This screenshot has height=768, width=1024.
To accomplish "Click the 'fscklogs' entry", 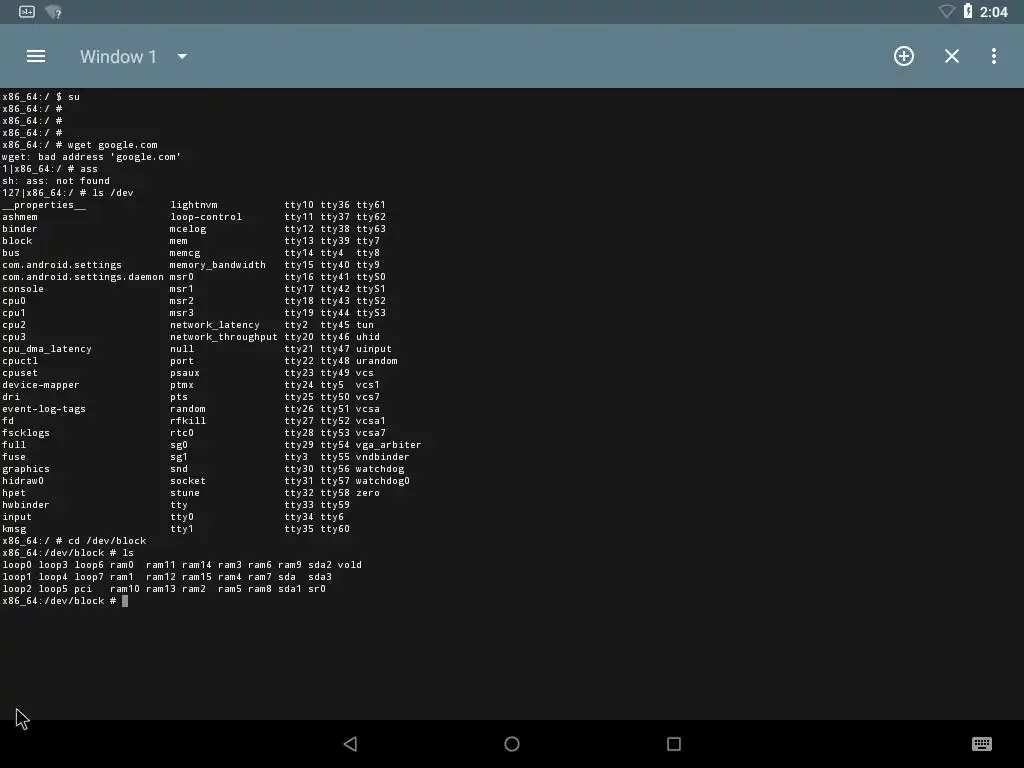I will (25, 433).
